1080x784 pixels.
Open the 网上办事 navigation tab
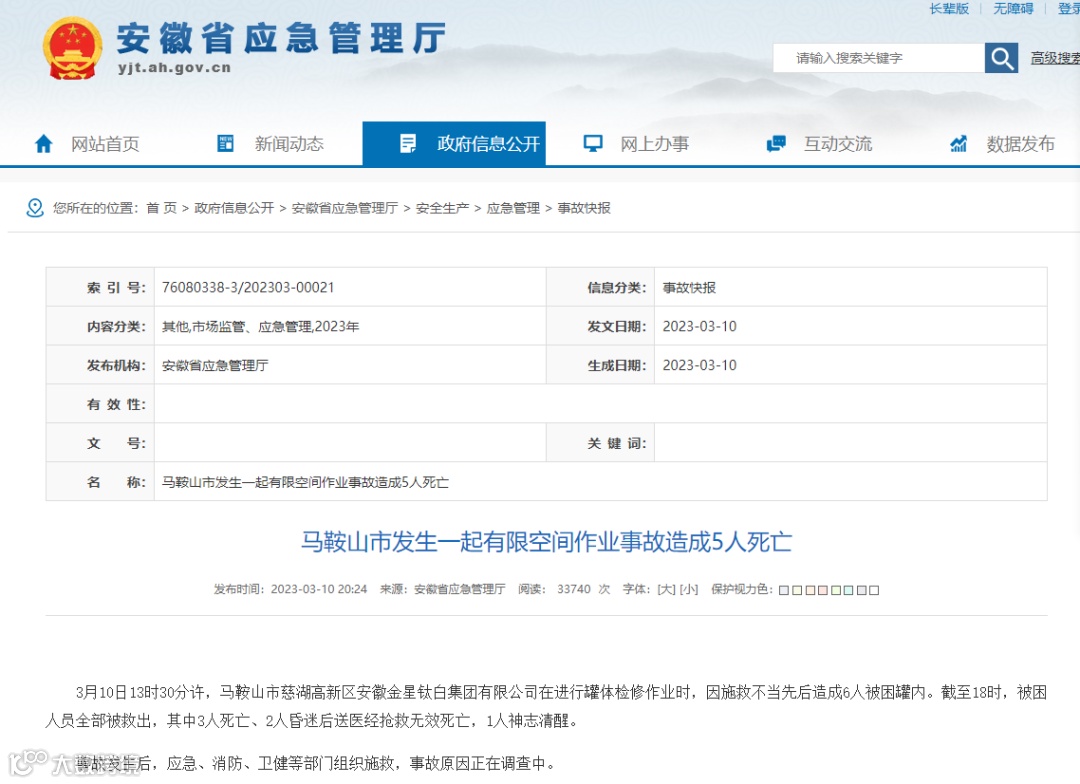pos(654,143)
